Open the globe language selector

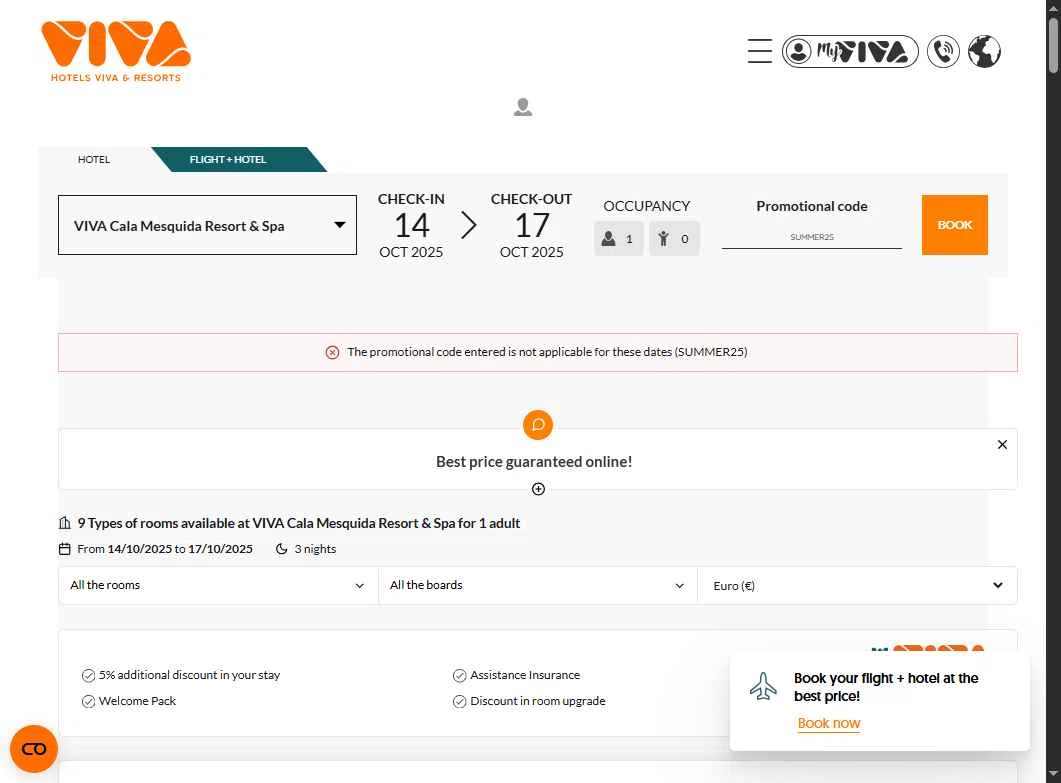click(984, 51)
